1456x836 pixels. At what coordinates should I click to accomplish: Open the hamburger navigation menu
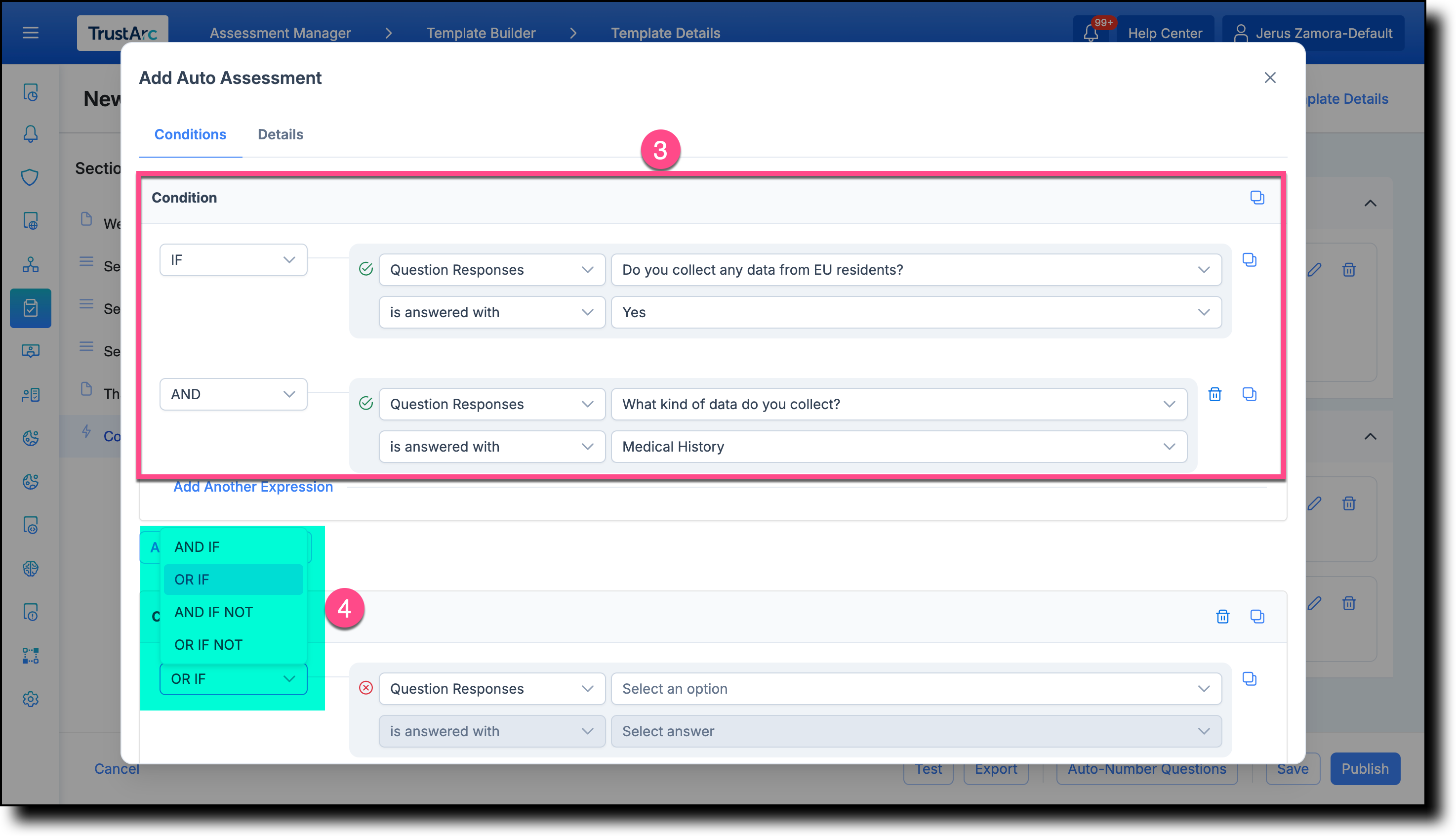(31, 33)
